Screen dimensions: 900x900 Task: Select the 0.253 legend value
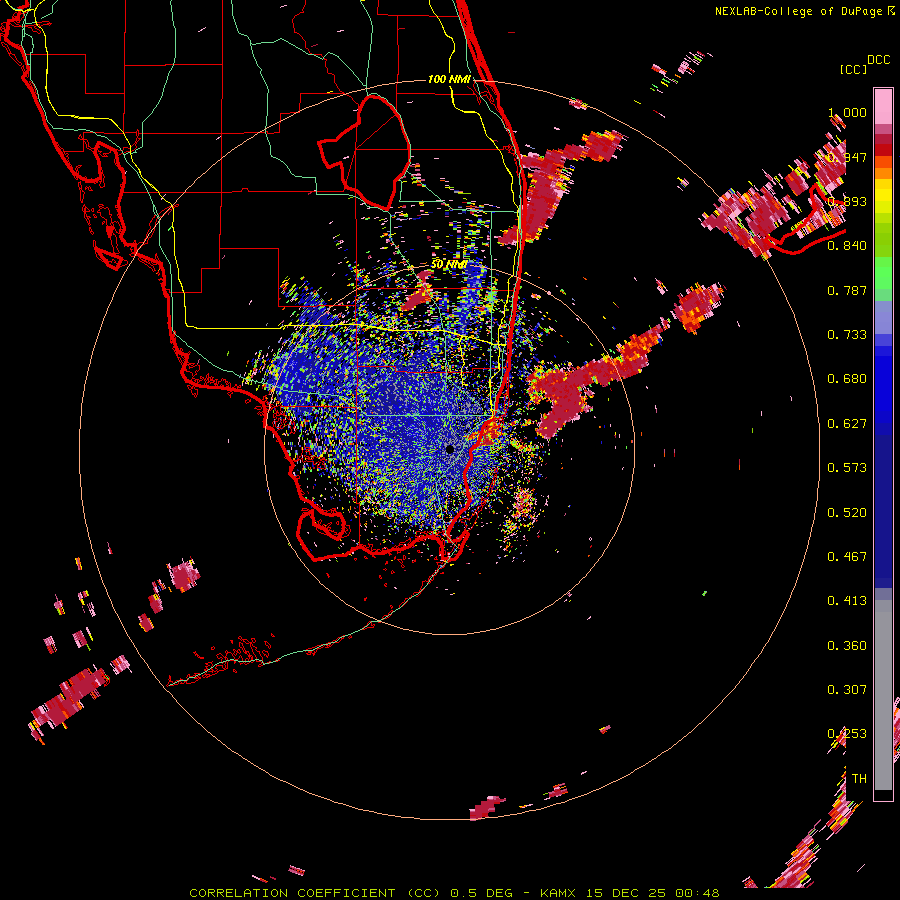[x=847, y=734]
